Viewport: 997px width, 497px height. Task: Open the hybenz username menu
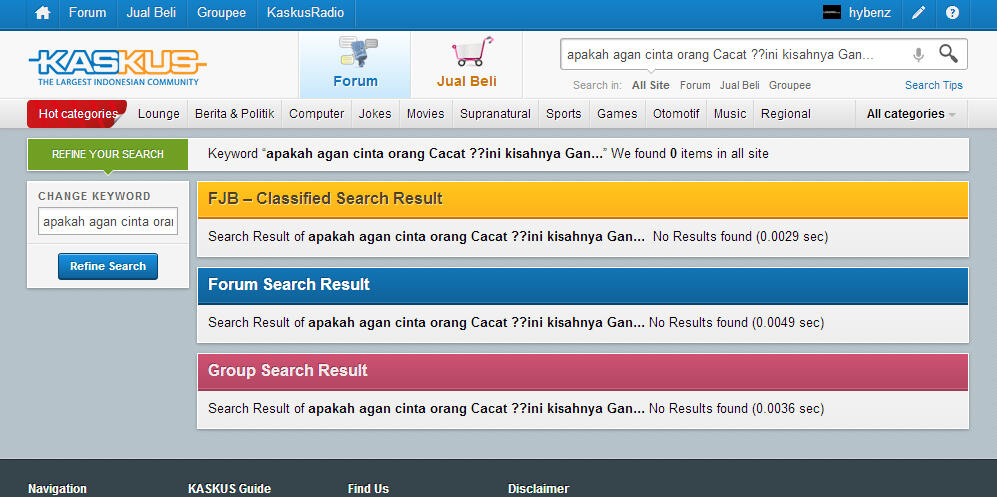869,13
